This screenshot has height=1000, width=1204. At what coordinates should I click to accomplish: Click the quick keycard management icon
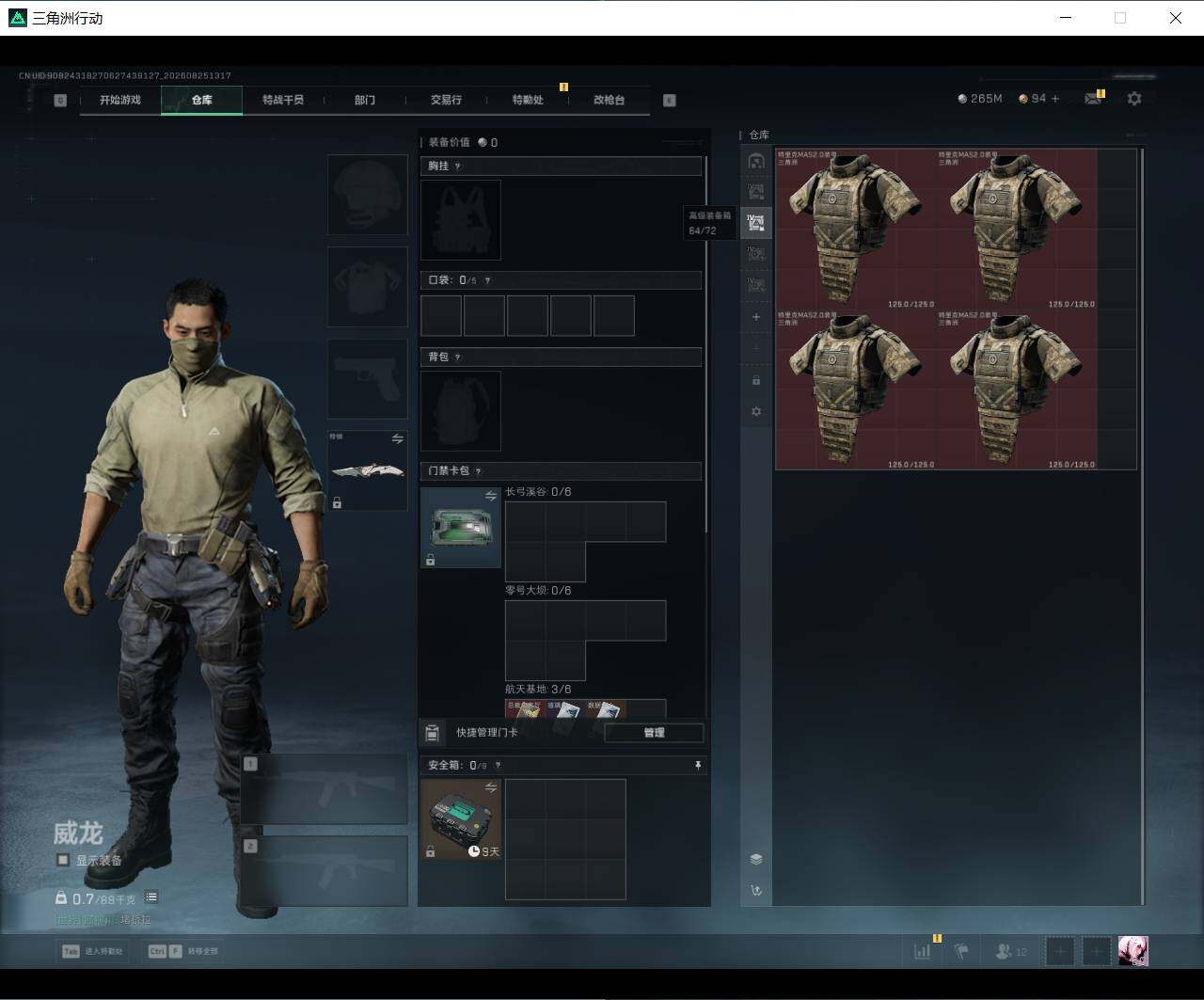pyautogui.click(x=433, y=733)
